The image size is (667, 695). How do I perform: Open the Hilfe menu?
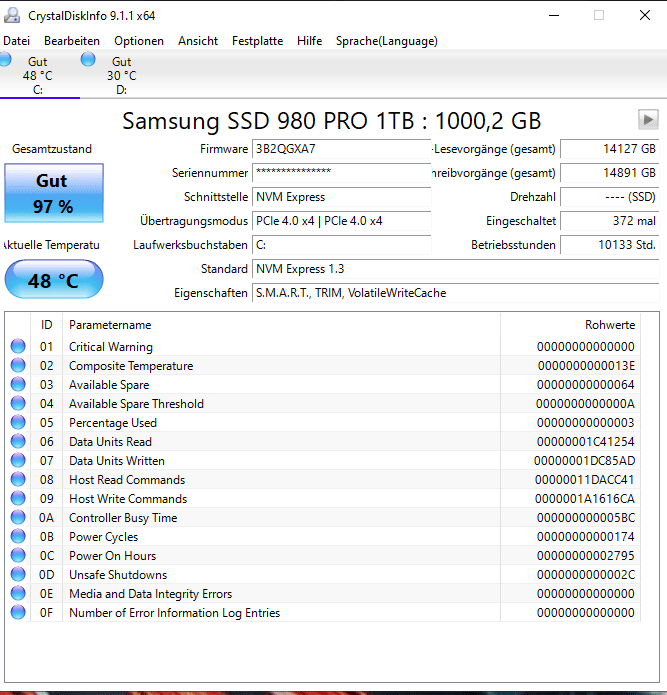coord(309,41)
